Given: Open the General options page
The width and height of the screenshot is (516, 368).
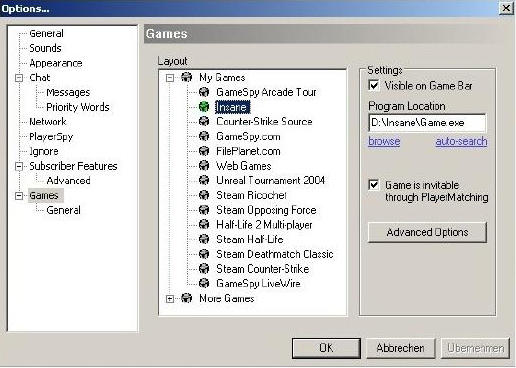Looking at the screenshot, I should (46, 33).
